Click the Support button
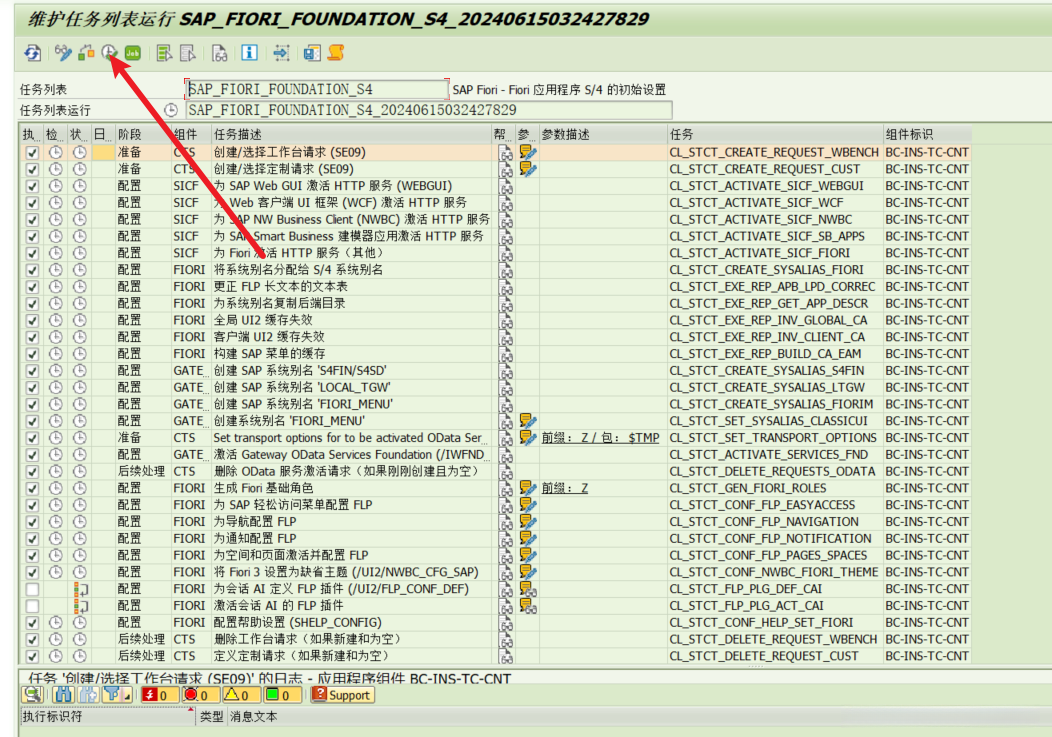The image size is (1052, 737). (342, 695)
